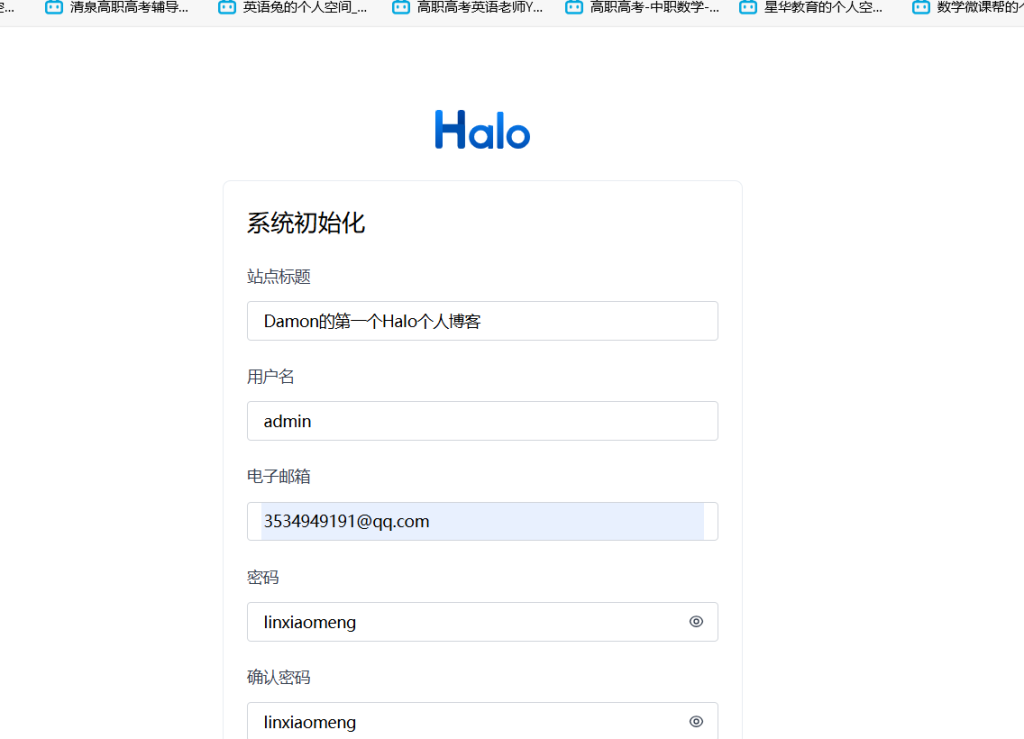Click the 高职高考-中职数学 bookmark icon
The width and height of the screenshot is (1024, 739).
574,7
